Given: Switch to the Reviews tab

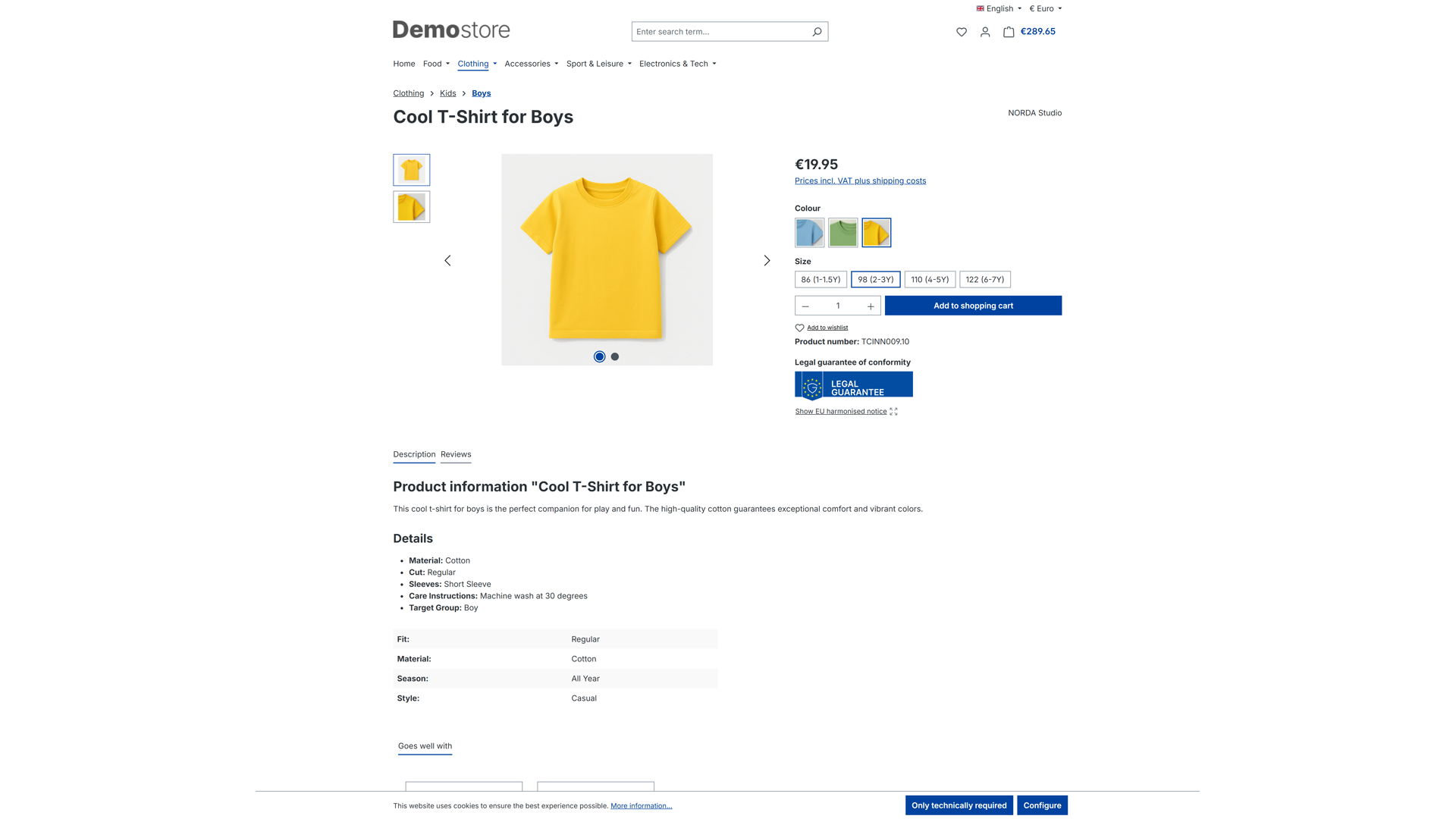Looking at the screenshot, I should point(456,454).
